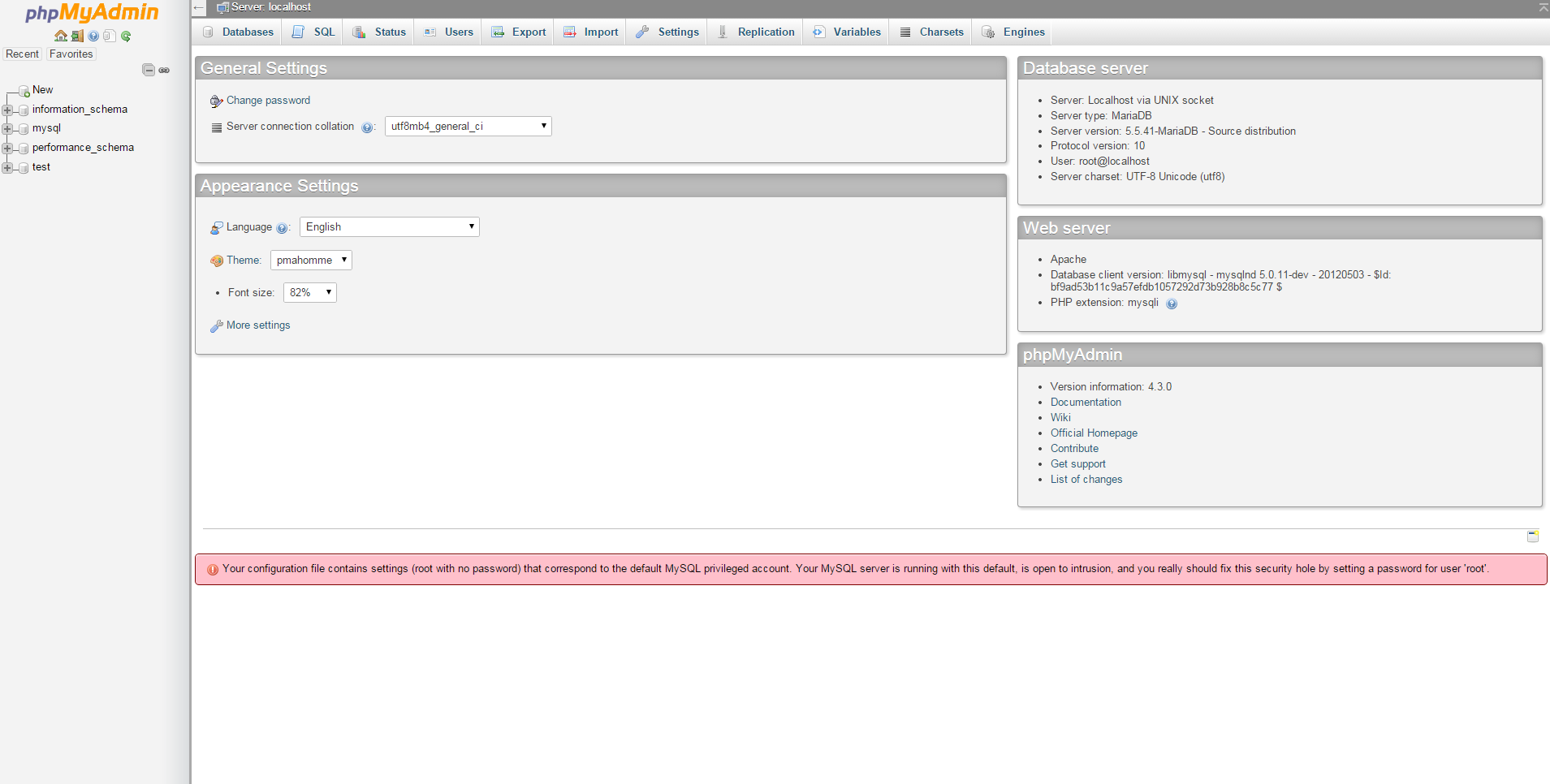
Task: Expand the test database node
Action: [7, 167]
